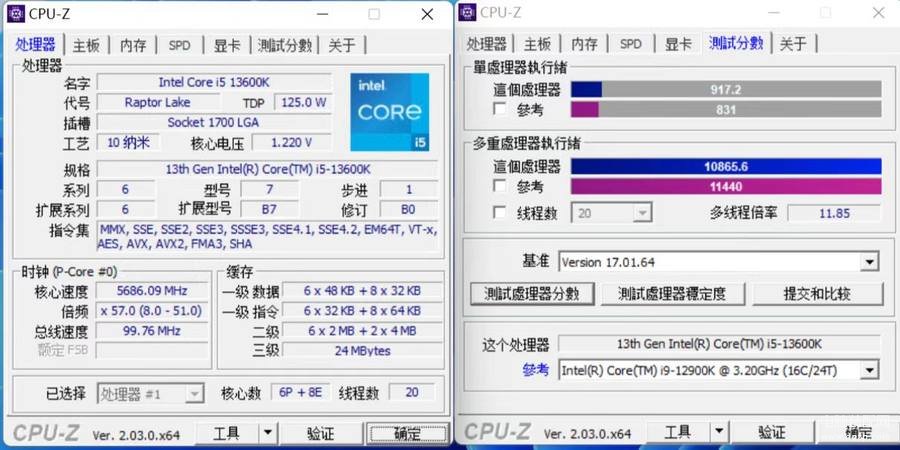
Task: Click 測試處理器穩定度 stress test button
Action: coord(673,294)
